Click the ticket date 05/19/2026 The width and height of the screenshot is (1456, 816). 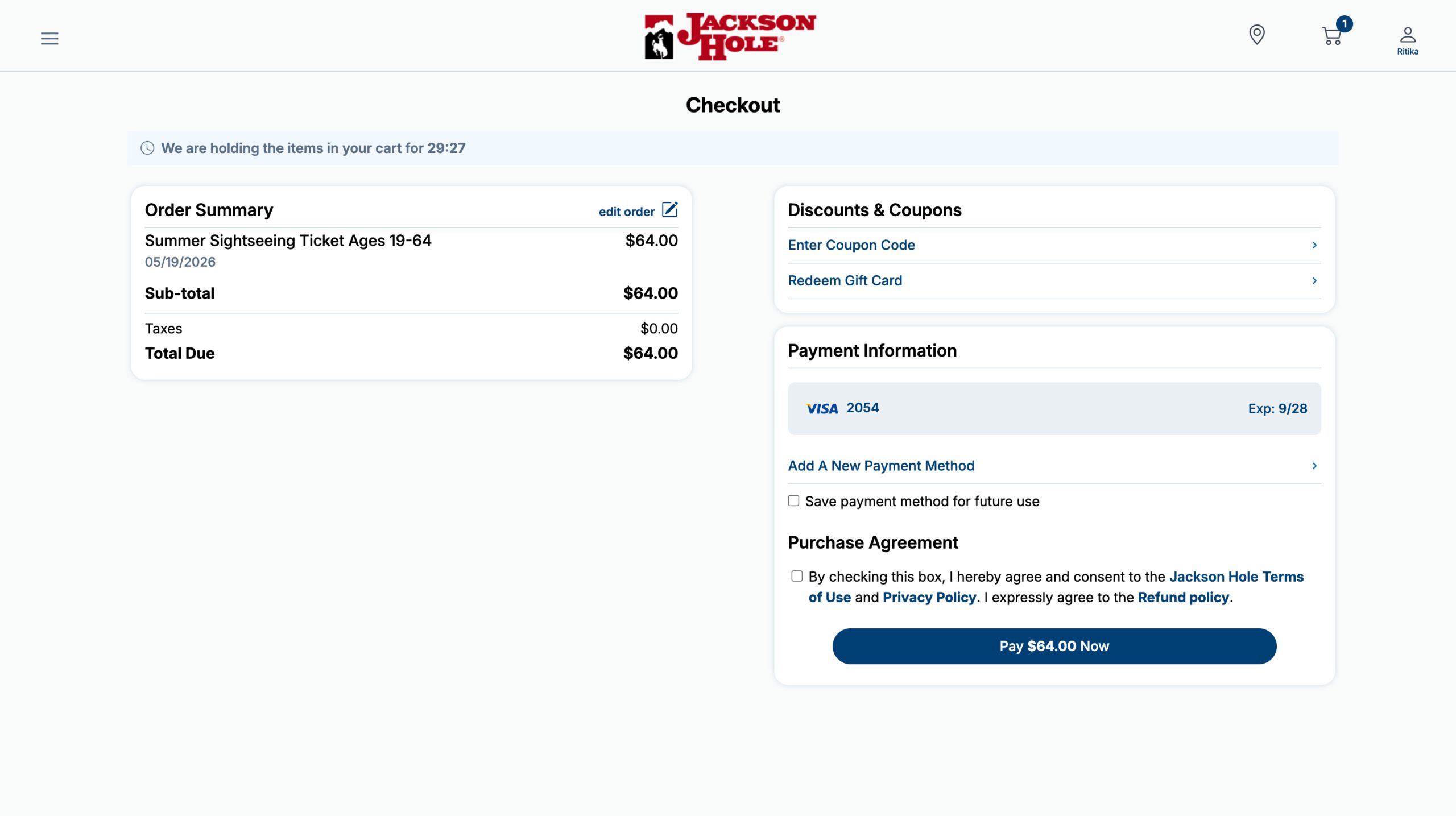(x=180, y=262)
